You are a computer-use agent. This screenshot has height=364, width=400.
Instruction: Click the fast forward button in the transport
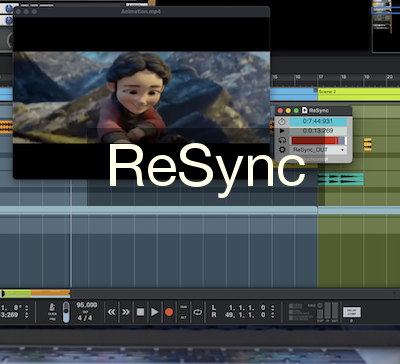point(126,312)
